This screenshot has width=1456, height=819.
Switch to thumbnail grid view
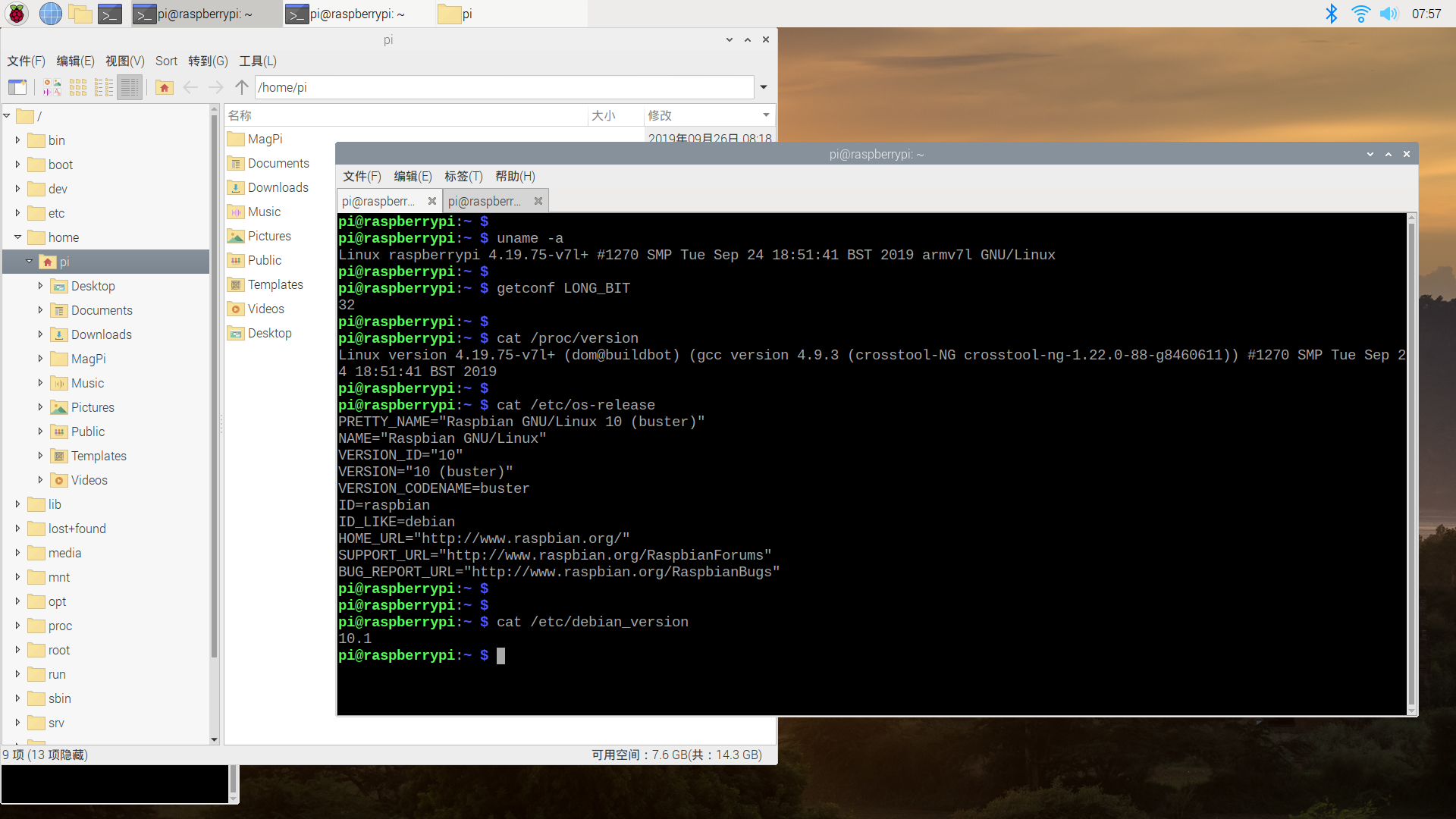78,87
